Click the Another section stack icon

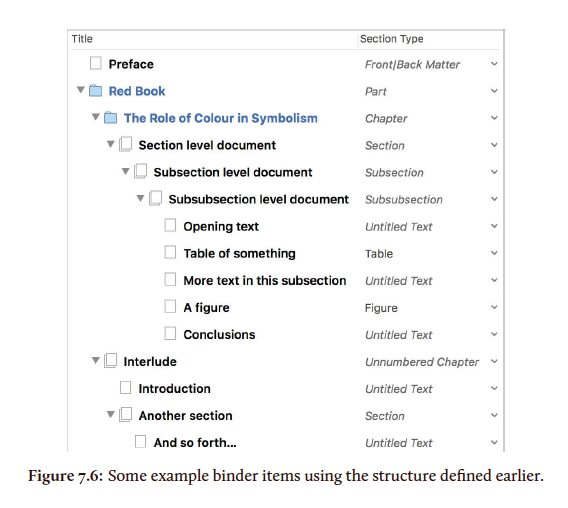point(125,415)
